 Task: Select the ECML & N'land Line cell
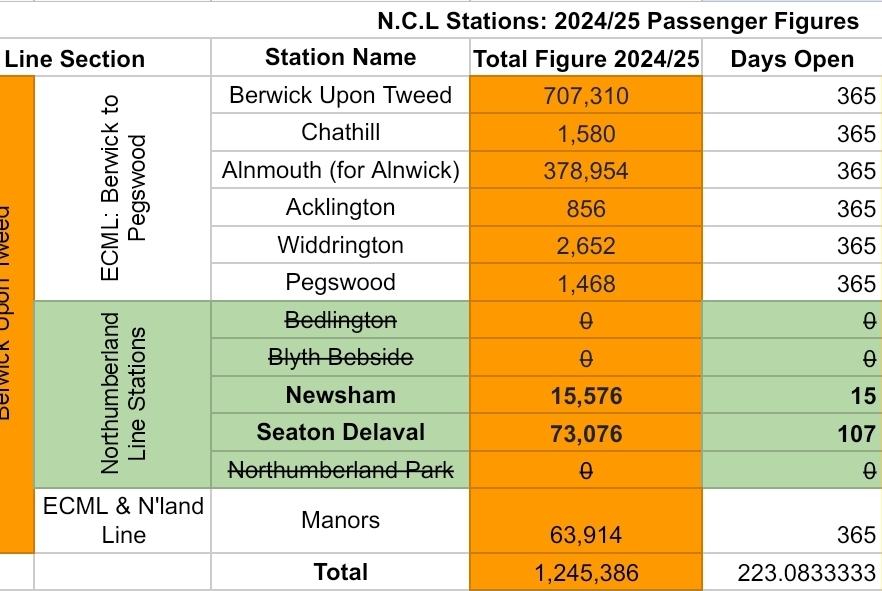click(x=123, y=520)
